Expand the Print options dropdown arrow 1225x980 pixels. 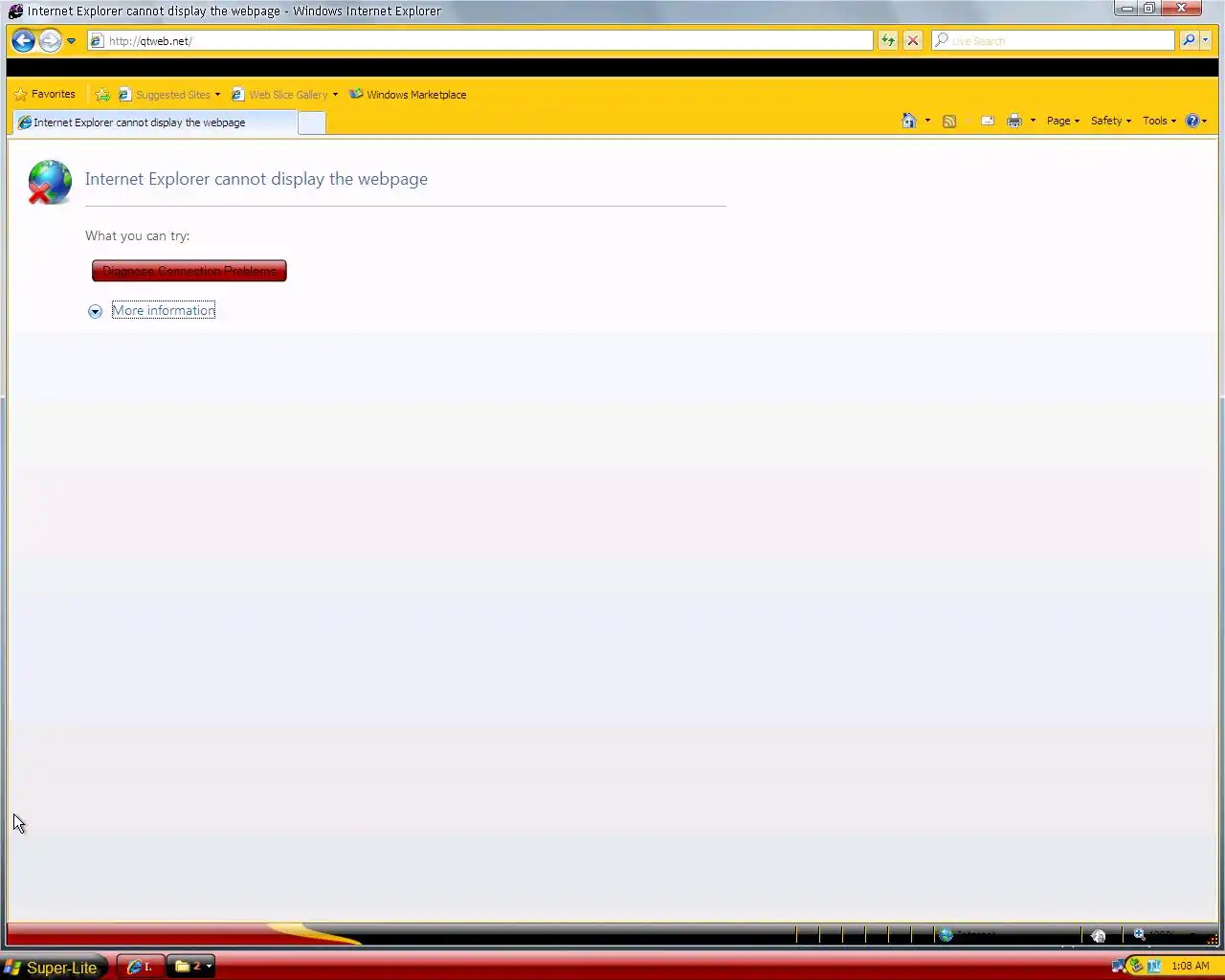[1033, 121]
